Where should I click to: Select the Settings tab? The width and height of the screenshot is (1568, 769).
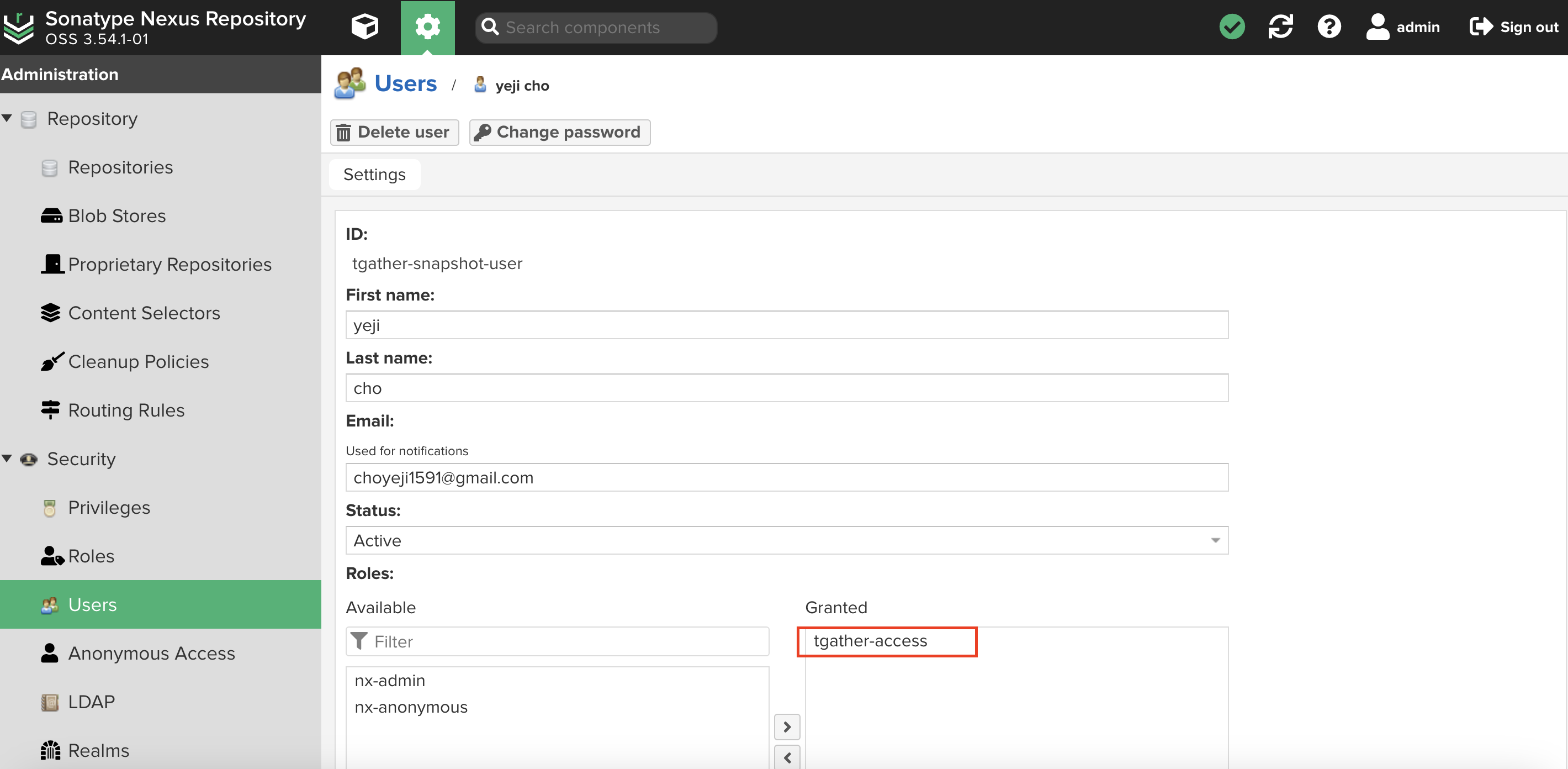(374, 174)
